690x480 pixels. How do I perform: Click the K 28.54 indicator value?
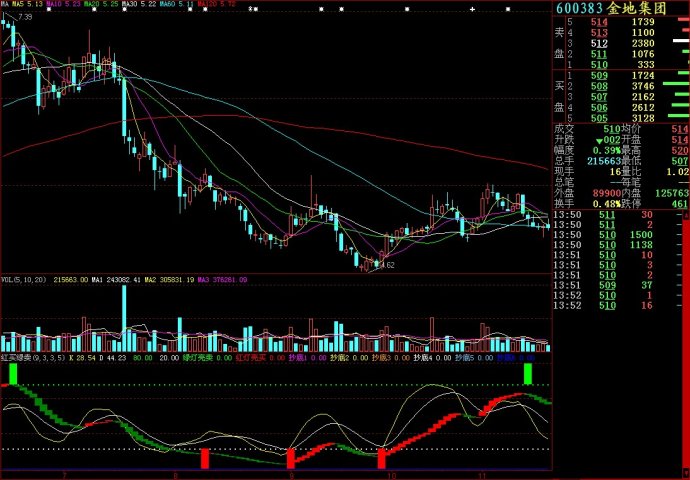(82, 358)
